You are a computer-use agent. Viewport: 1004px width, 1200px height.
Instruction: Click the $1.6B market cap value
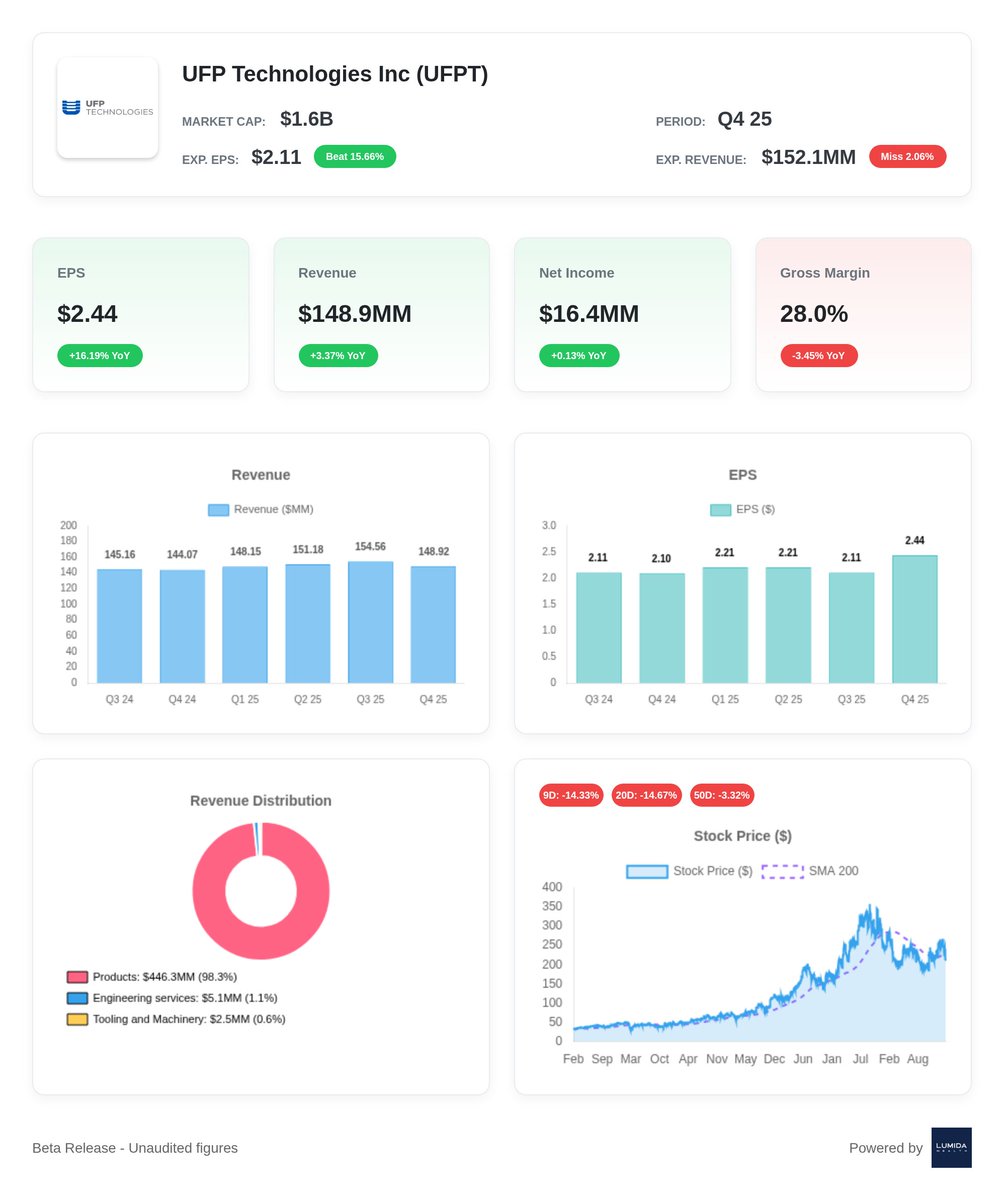coord(307,119)
